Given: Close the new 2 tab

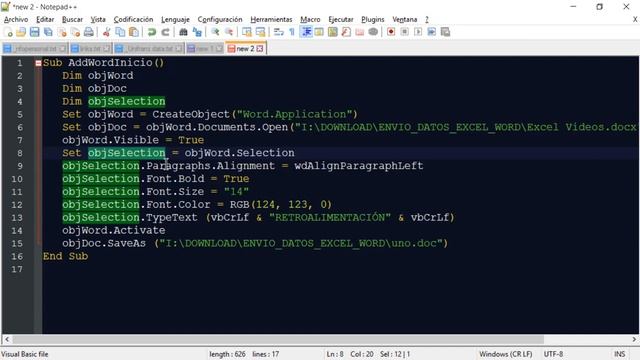Looking at the screenshot, I should [x=260, y=49].
